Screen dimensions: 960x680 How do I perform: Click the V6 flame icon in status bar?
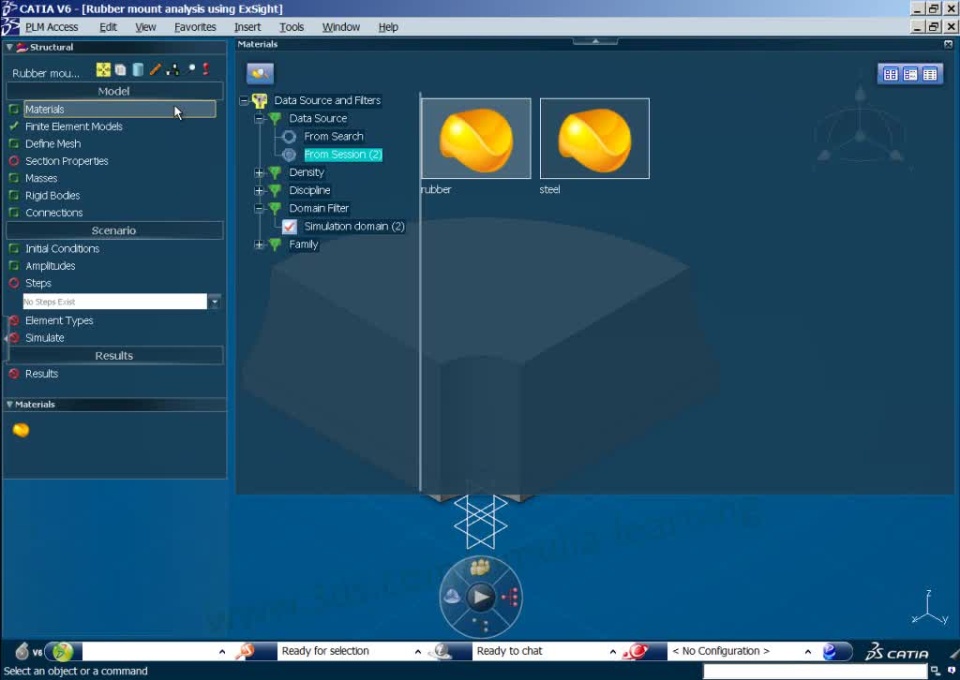coord(23,651)
